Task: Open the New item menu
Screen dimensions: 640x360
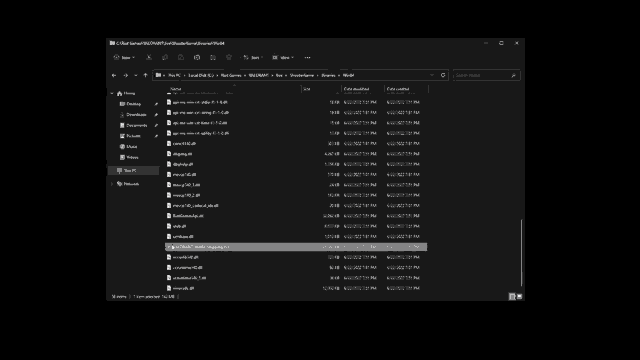Action: click(x=124, y=58)
